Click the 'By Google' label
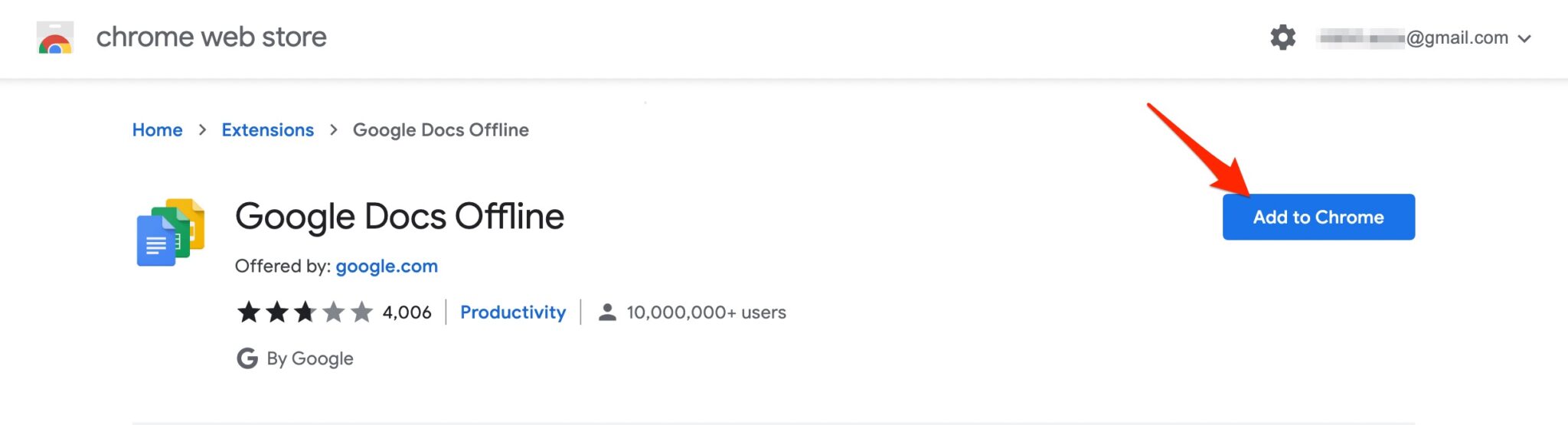The height and width of the screenshot is (425, 1568). point(310,358)
